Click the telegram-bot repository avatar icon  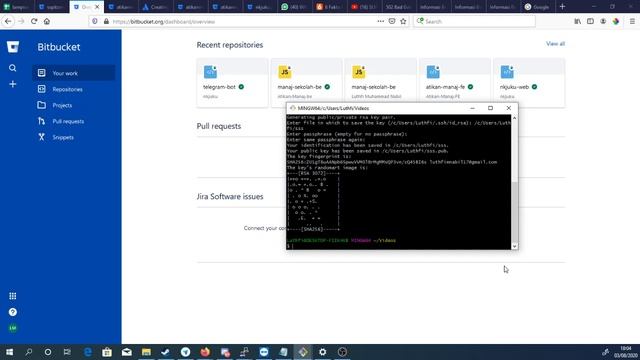point(210,72)
